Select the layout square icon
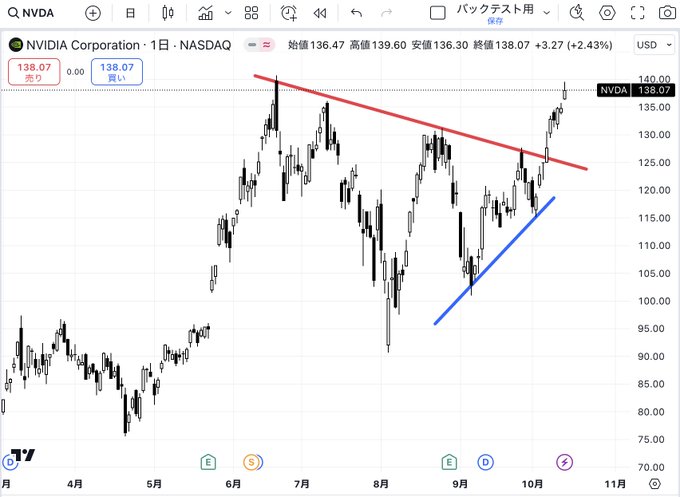 (438, 13)
